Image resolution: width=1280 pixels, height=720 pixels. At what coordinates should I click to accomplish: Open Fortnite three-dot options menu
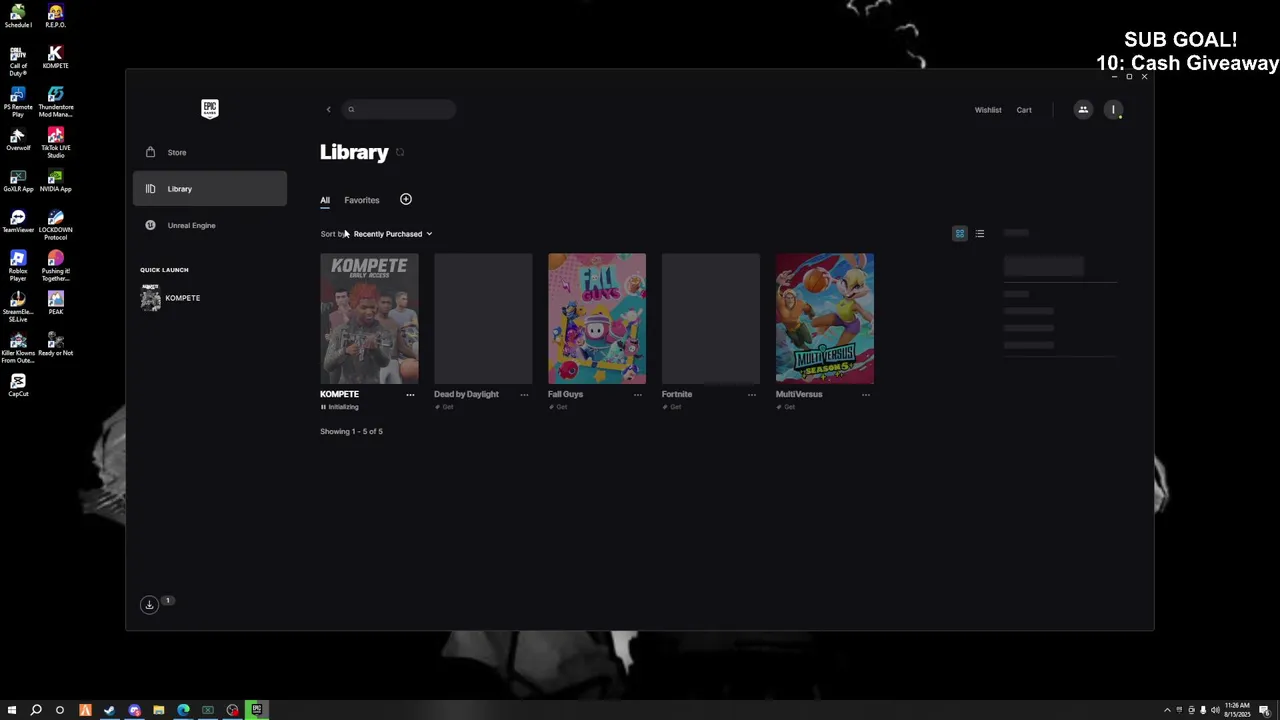point(752,395)
